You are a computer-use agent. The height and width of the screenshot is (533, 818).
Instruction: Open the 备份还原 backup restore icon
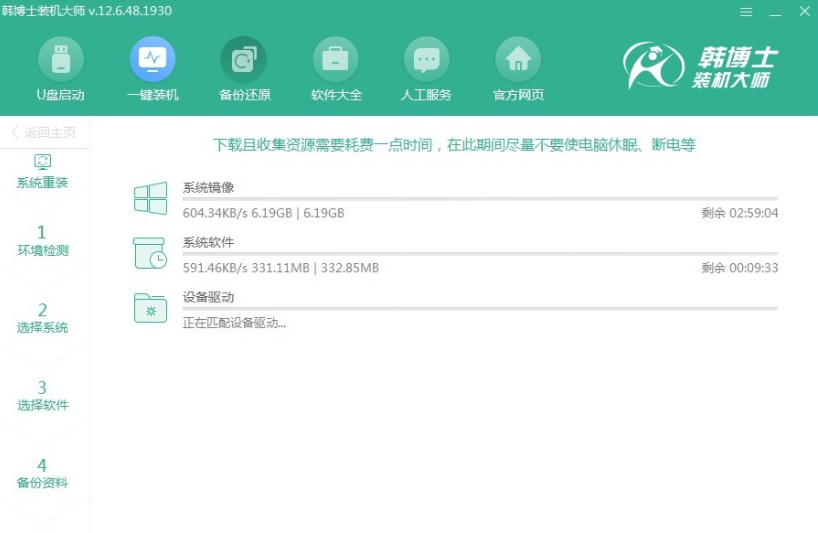244,60
